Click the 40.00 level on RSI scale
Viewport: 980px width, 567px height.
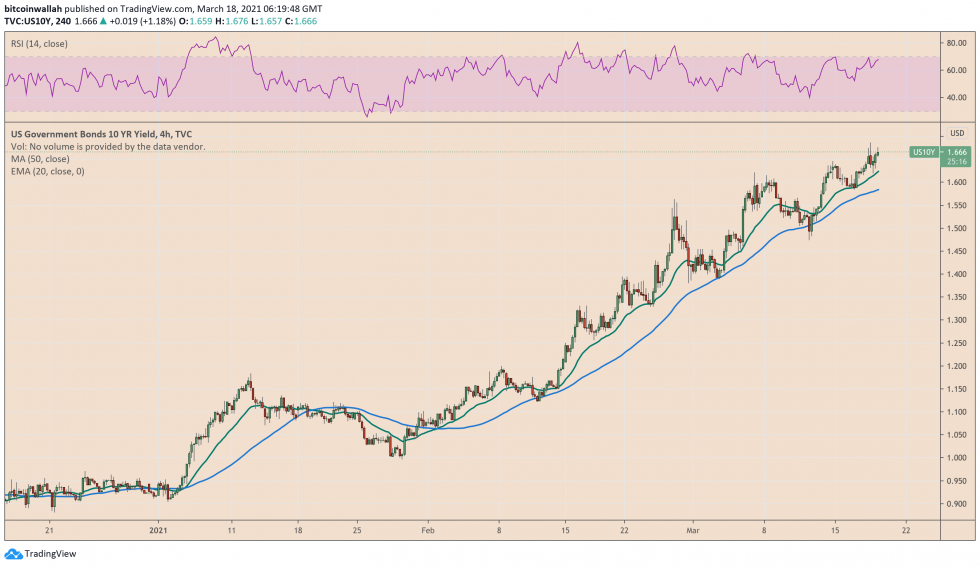pos(956,98)
